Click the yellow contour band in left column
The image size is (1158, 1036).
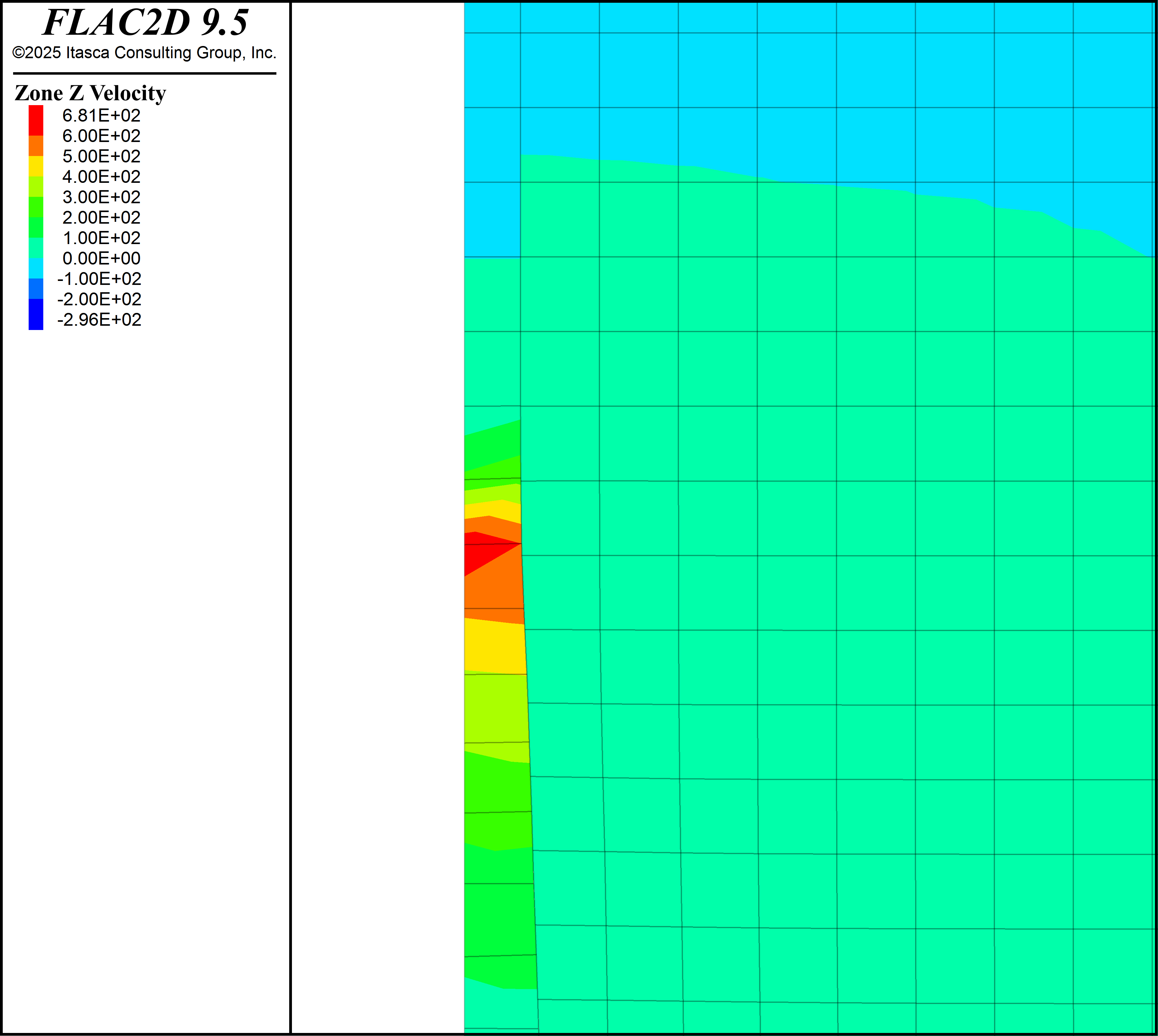click(494, 647)
